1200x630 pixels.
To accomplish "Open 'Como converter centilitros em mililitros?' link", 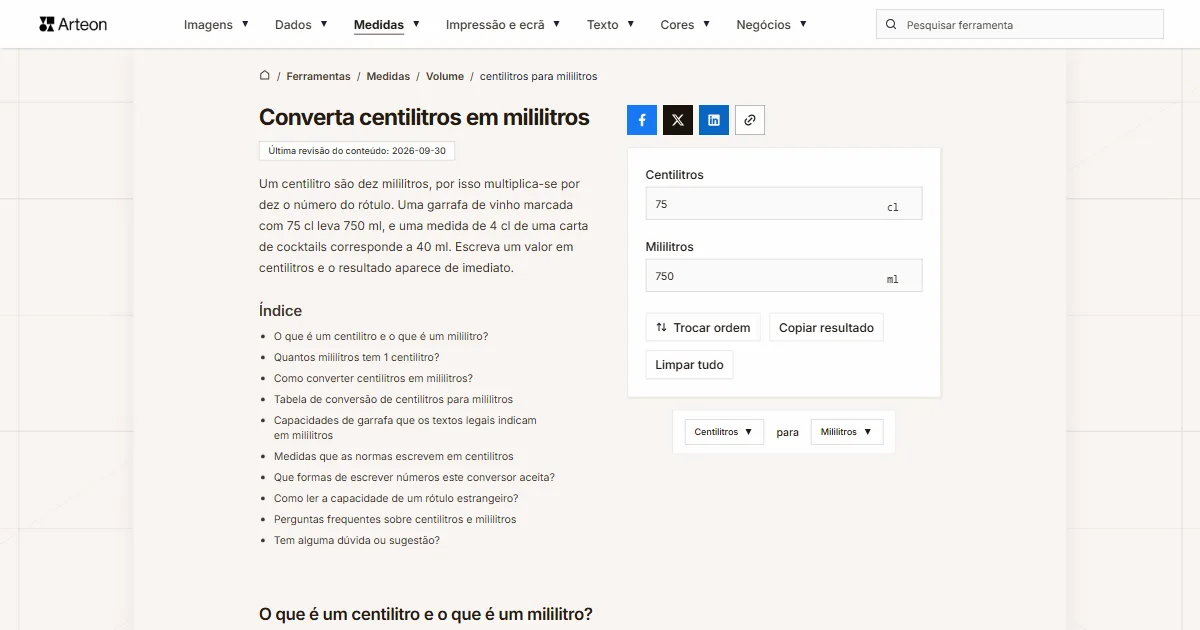I will (x=373, y=378).
